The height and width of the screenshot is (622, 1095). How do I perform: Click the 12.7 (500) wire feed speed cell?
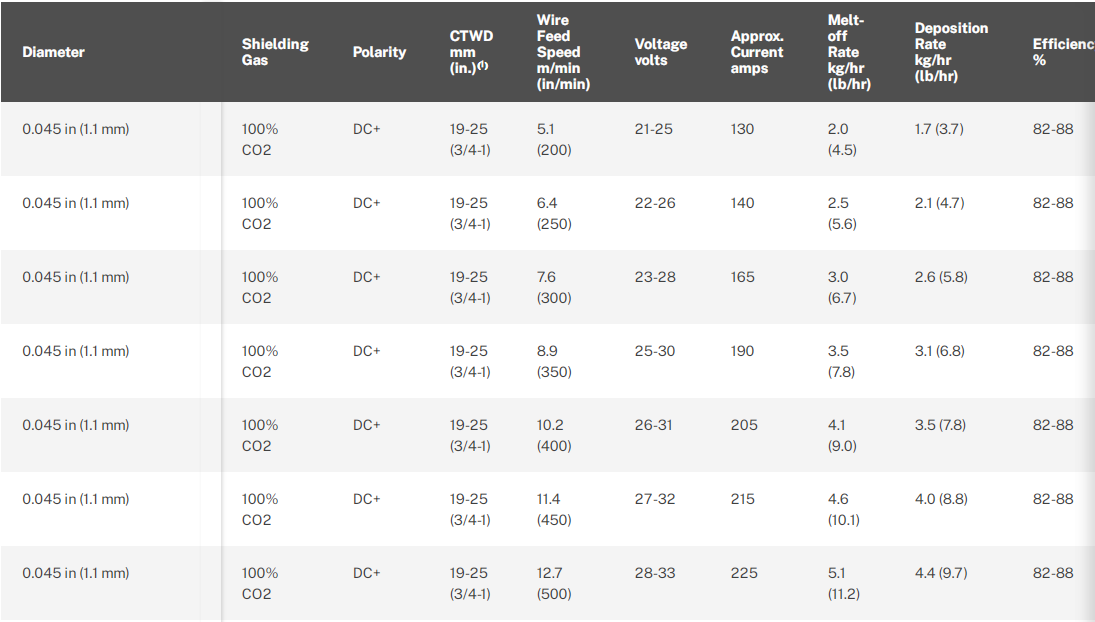pyautogui.click(x=554, y=583)
